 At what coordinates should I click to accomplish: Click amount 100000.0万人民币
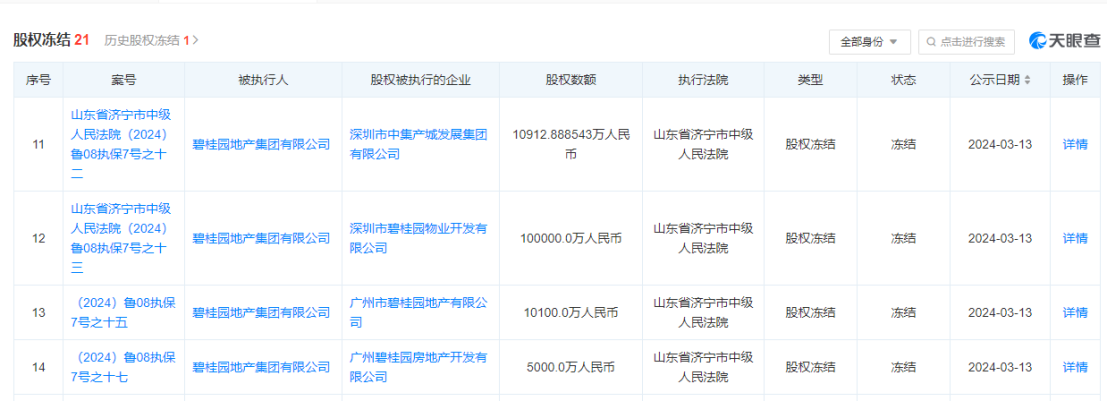pyautogui.click(x=571, y=238)
